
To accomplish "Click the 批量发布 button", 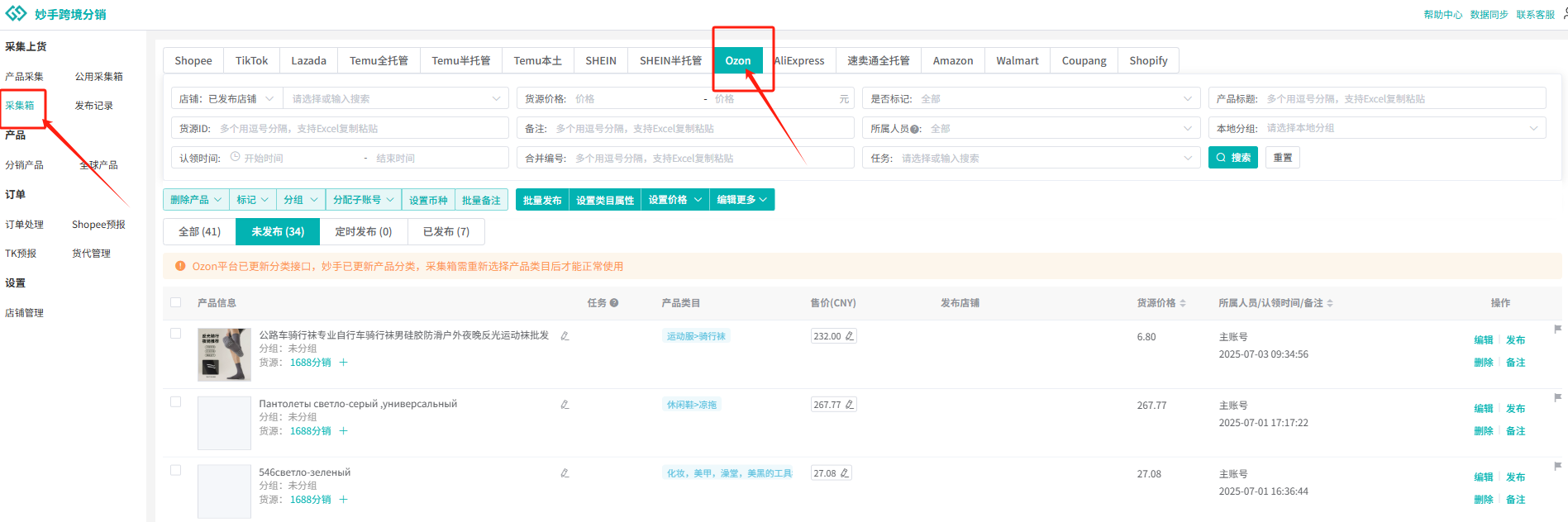I will click(542, 200).
